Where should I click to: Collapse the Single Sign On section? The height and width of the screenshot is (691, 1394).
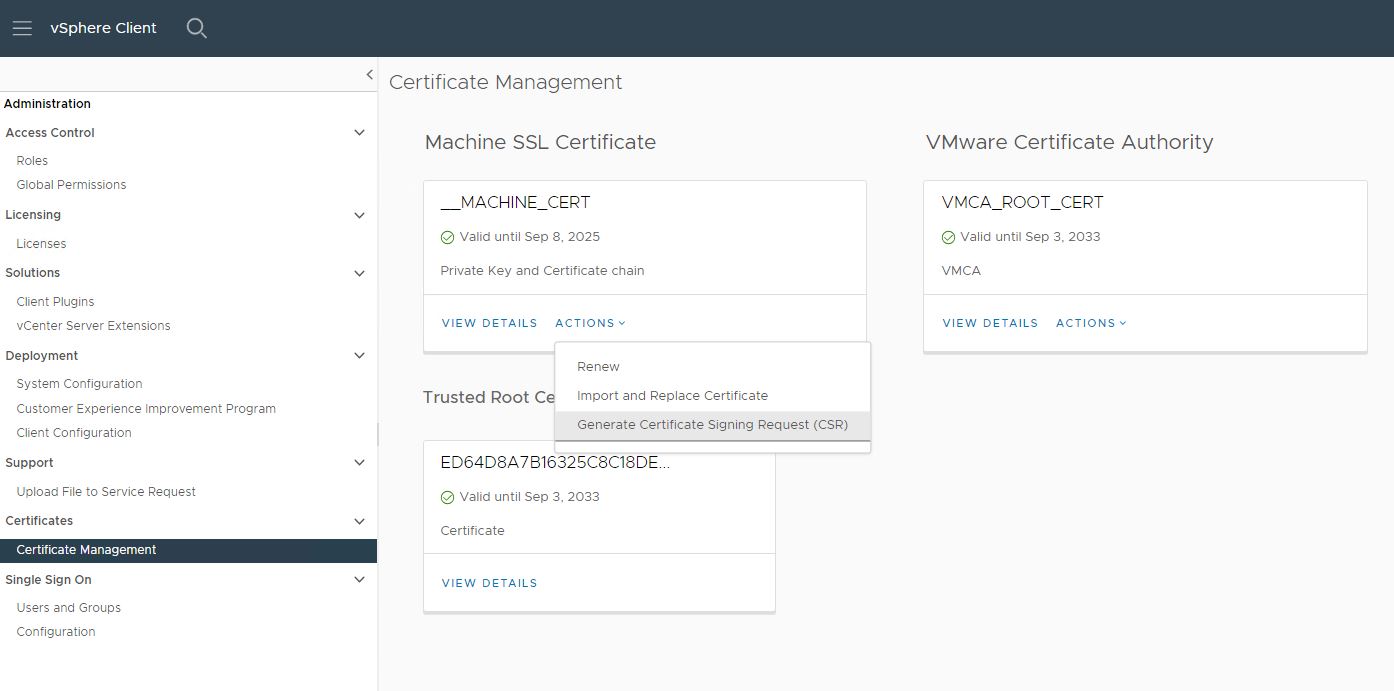click(x=359, y=579)
